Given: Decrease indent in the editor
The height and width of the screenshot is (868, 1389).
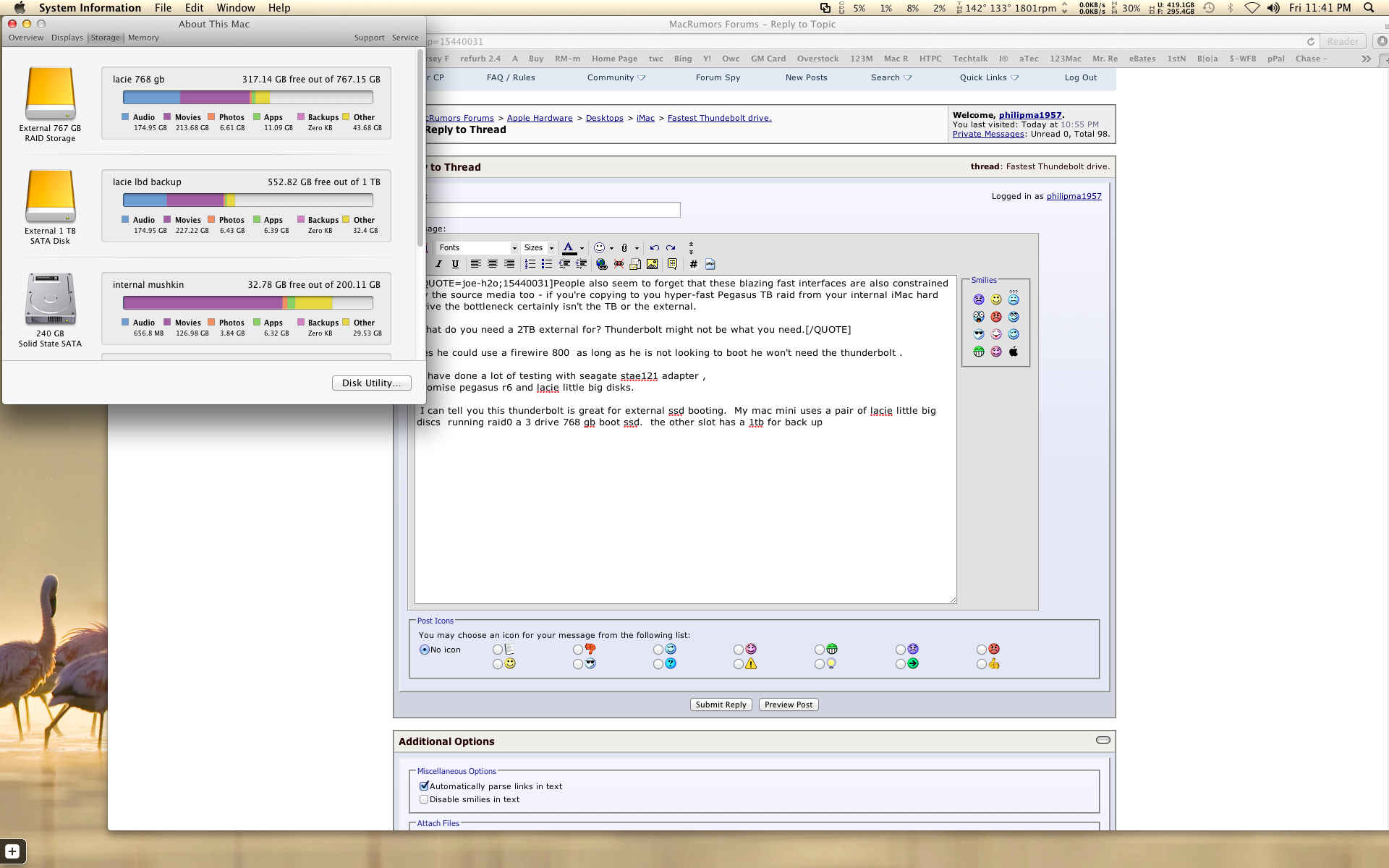Looking at the screenshot, I should (x=564, y=264).
